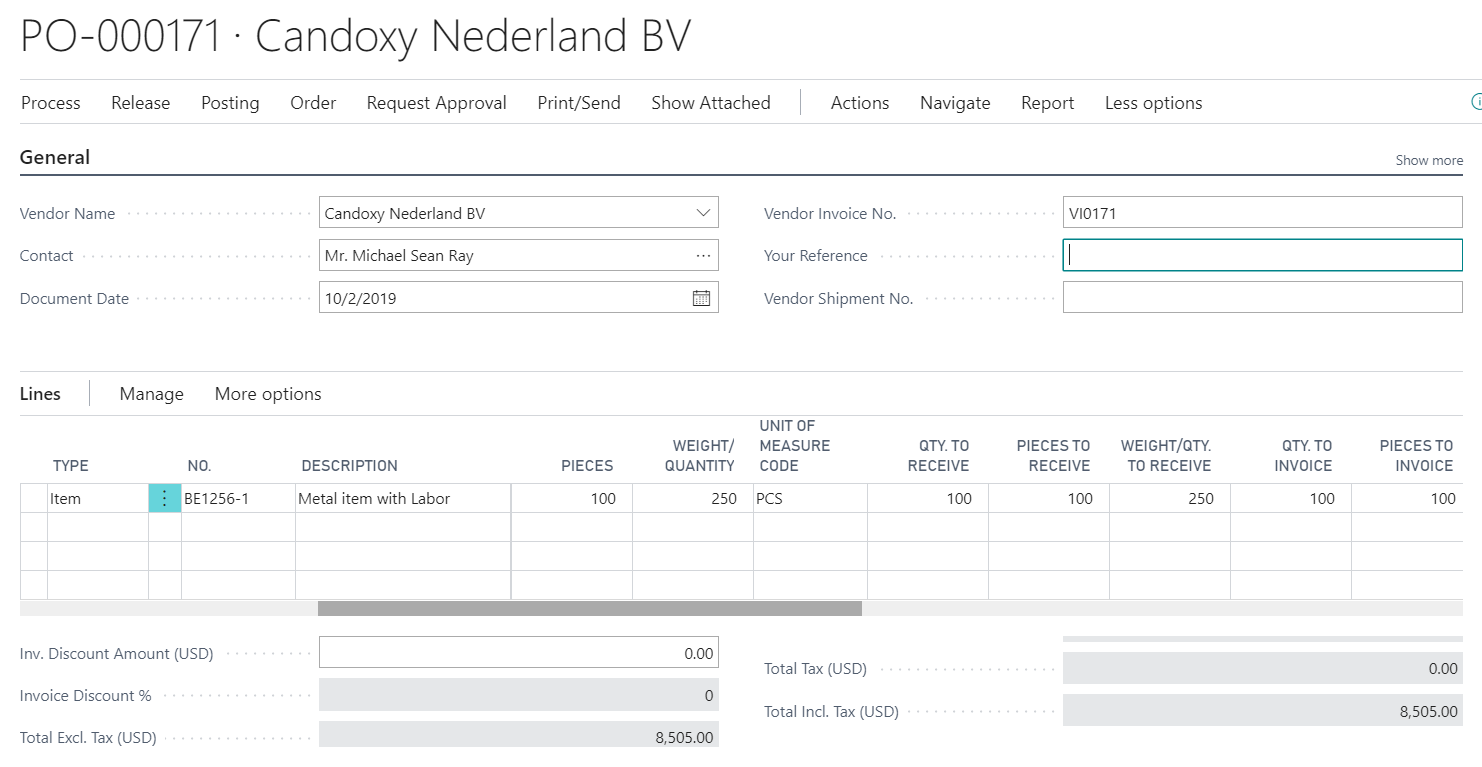This screenshot has width=1482, height=767.
Task: Click the Pieces to Receive cell in the BE1256-1 row
Action: click(x=1049, y=498)
